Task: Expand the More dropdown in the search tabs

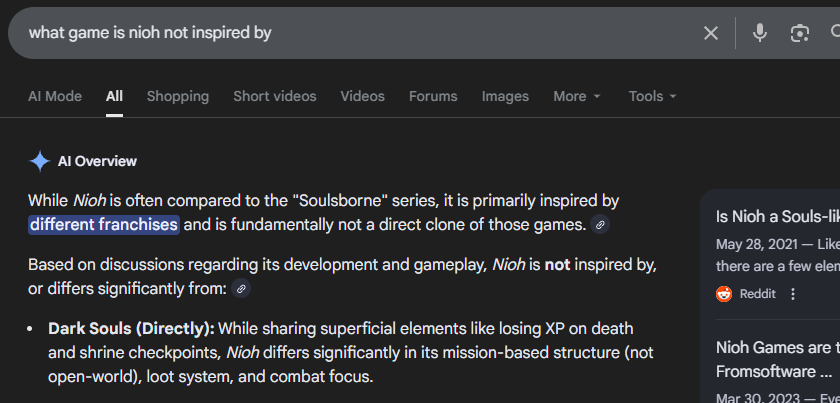Action: point(577,97)
